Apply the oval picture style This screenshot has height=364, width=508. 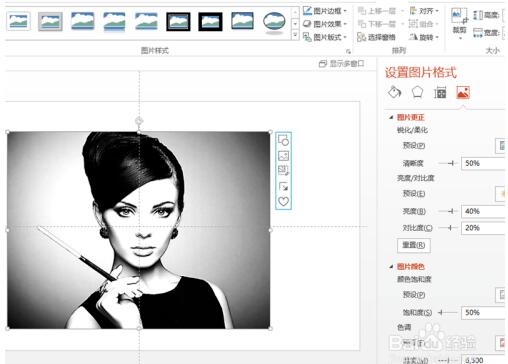274,22
